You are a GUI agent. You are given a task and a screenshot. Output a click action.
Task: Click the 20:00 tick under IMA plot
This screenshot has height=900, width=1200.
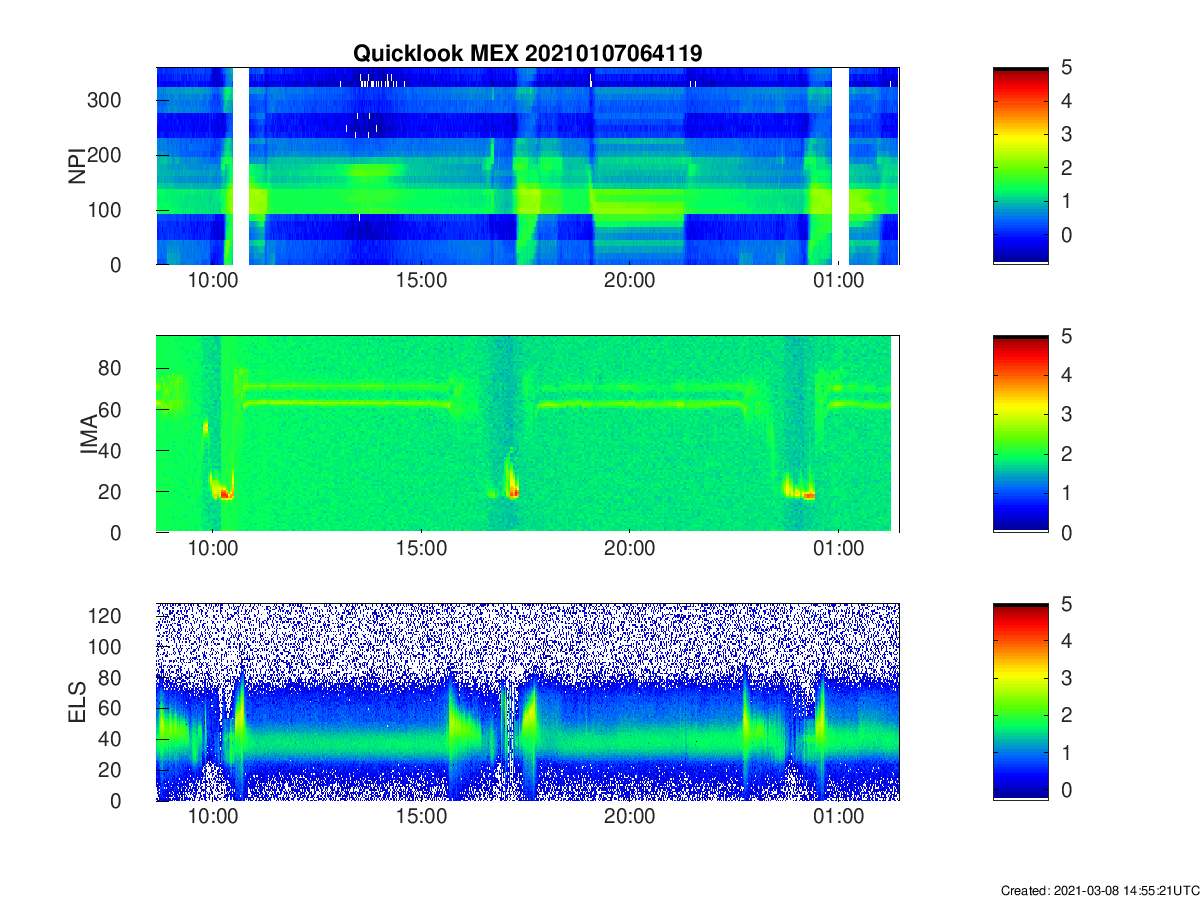coord(630,549)
